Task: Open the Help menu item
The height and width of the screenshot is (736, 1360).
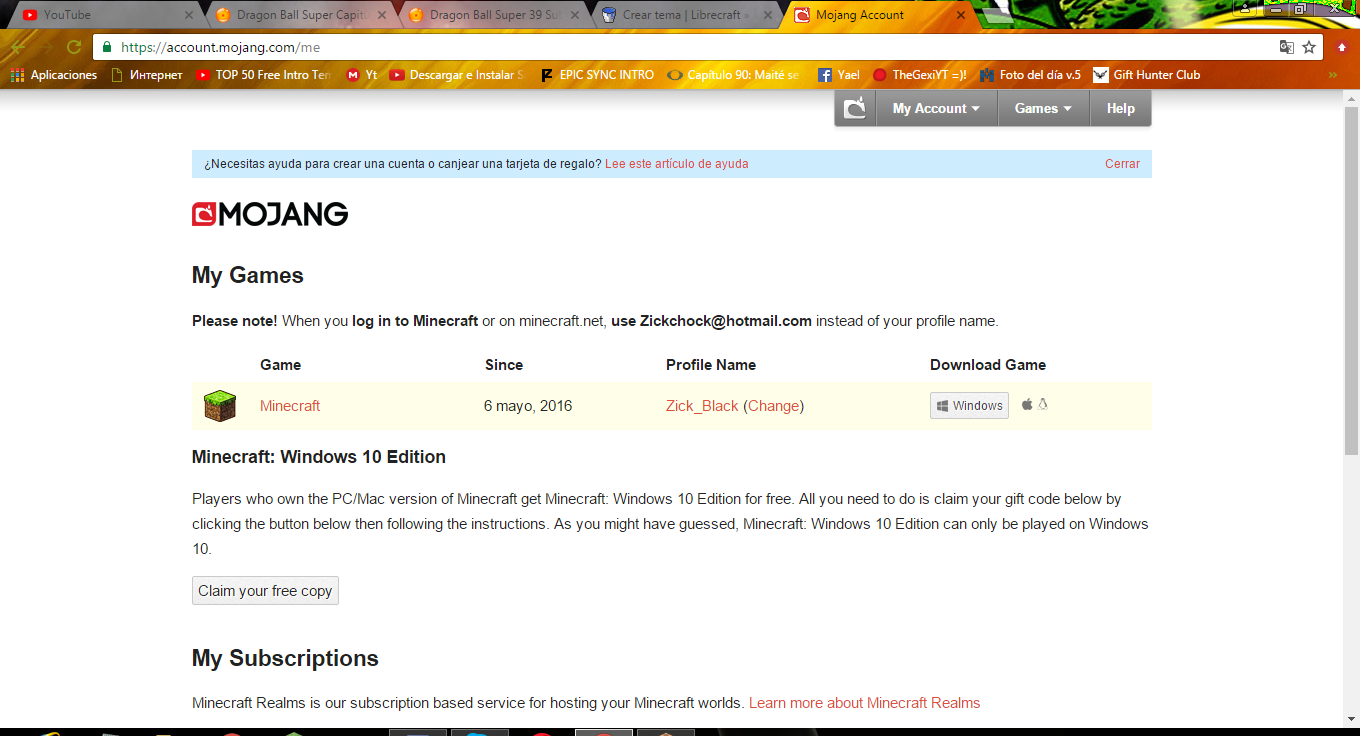Action: click(1121, 108)
